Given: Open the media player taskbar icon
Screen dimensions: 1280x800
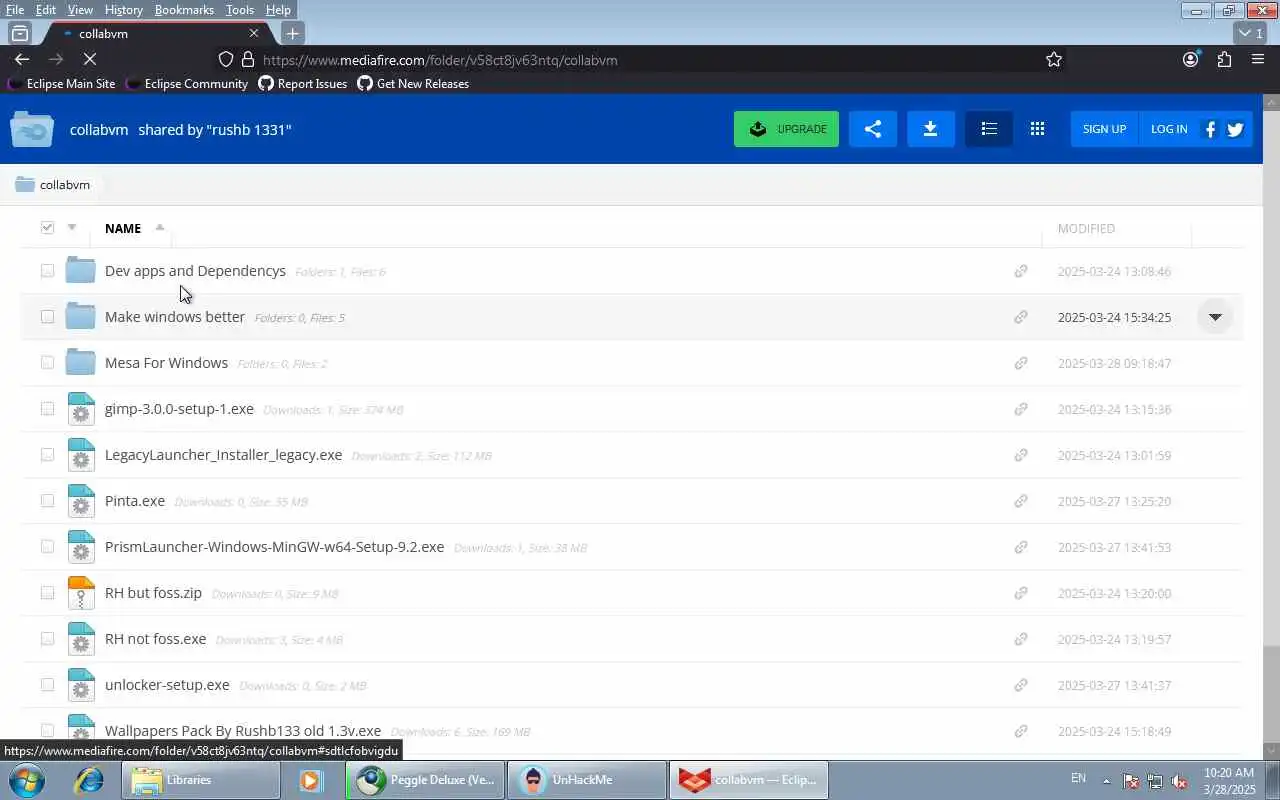Looking at the screenshot, I should pyautogui.click(x=311, y=780).
